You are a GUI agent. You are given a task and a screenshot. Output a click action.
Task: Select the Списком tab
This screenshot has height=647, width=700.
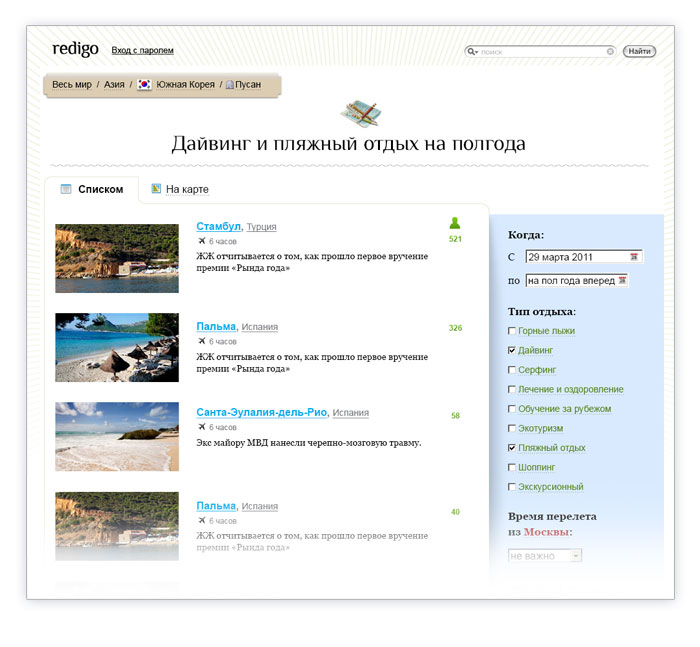click(x=99, y=189)
